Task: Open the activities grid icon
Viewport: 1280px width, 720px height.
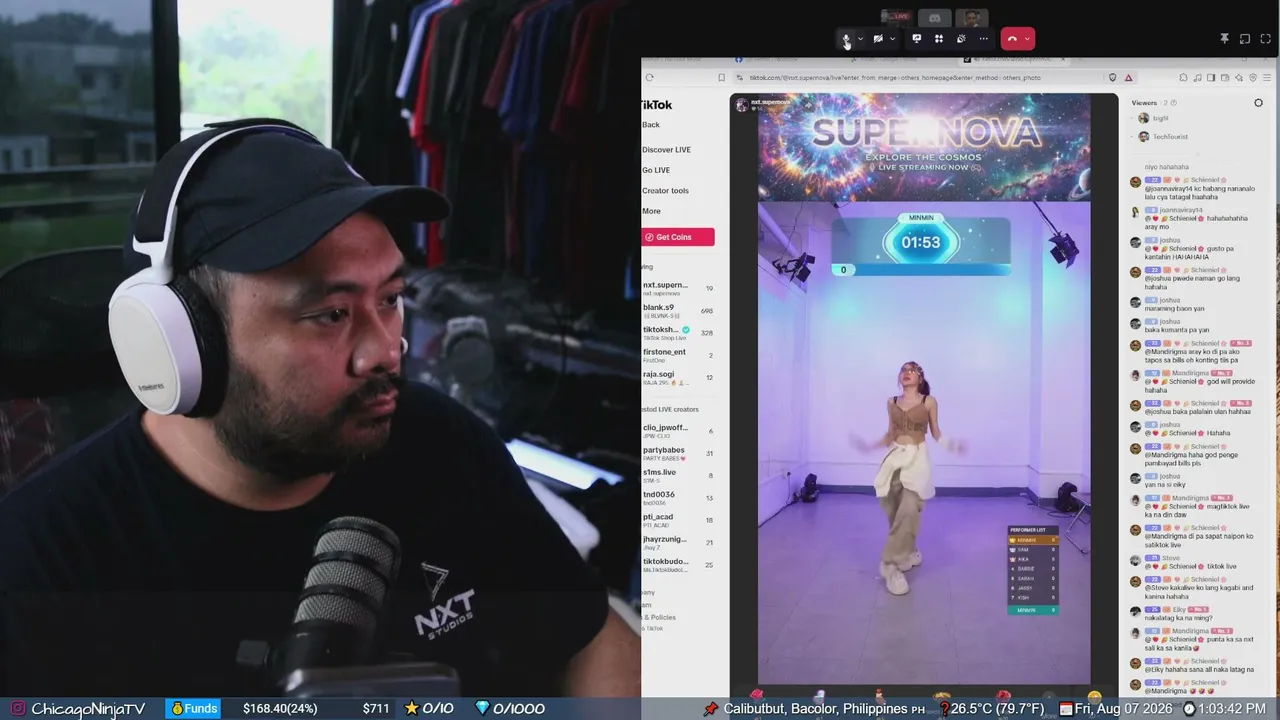Action: (939, 39)
